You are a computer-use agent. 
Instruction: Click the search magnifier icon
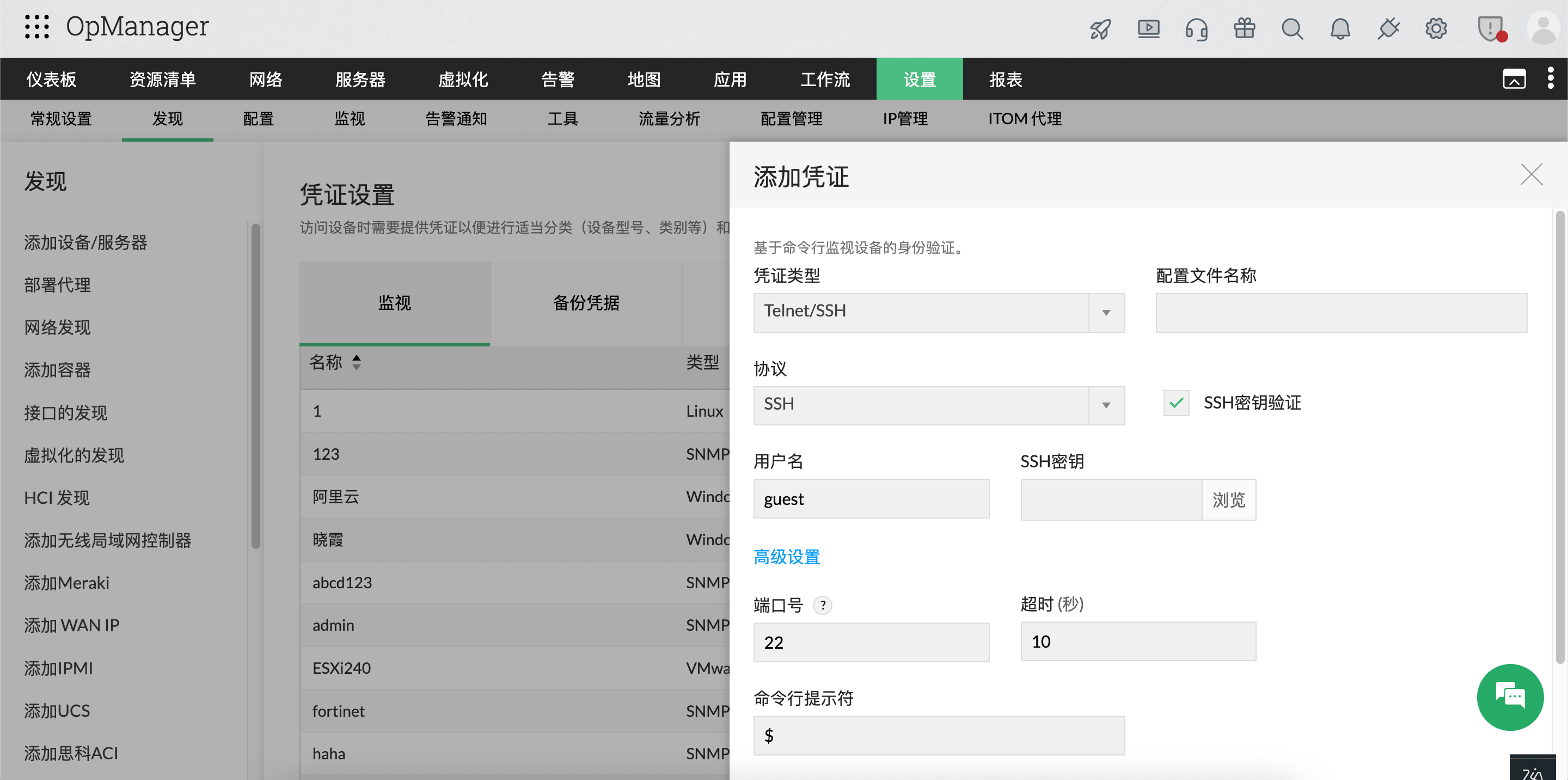coord(1291,29)
